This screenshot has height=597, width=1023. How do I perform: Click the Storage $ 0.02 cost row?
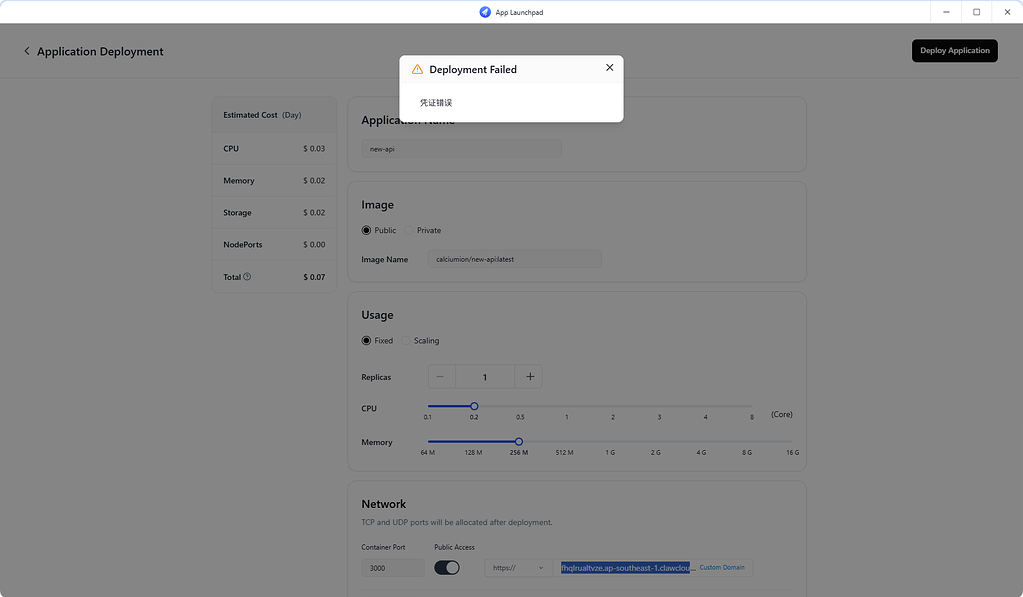point(274,213)
